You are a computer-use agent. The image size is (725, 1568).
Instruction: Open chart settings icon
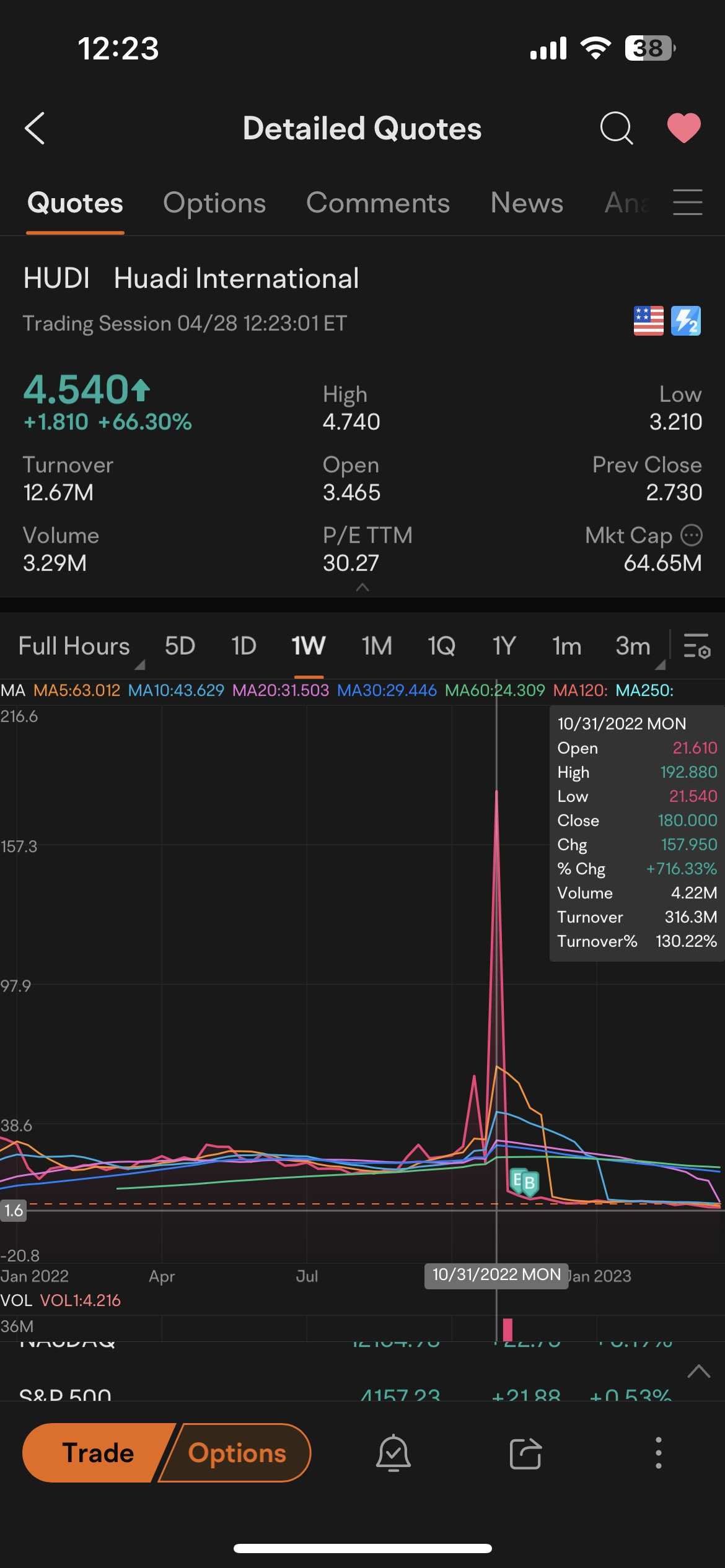tap(697, 646)
